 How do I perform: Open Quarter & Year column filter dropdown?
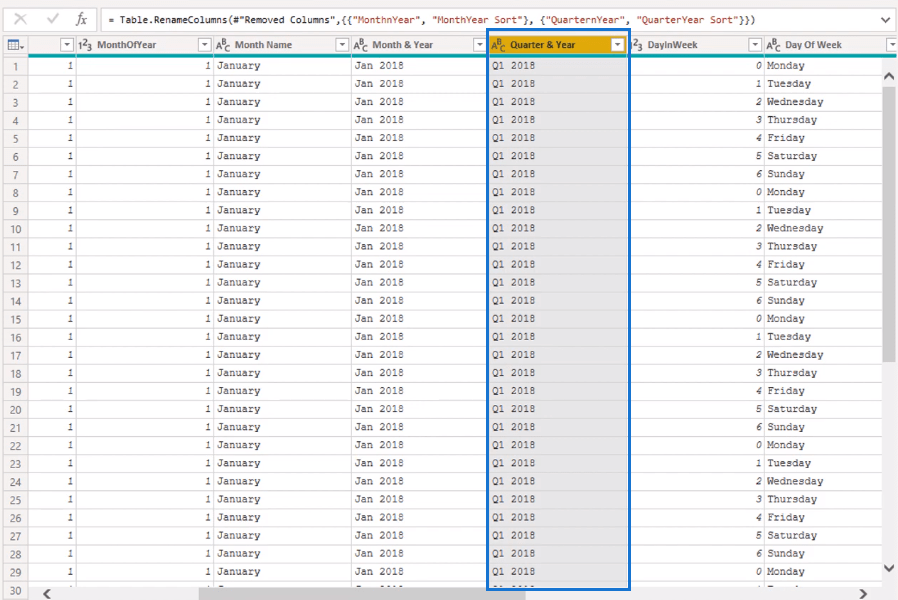click(x=617, y=45)
